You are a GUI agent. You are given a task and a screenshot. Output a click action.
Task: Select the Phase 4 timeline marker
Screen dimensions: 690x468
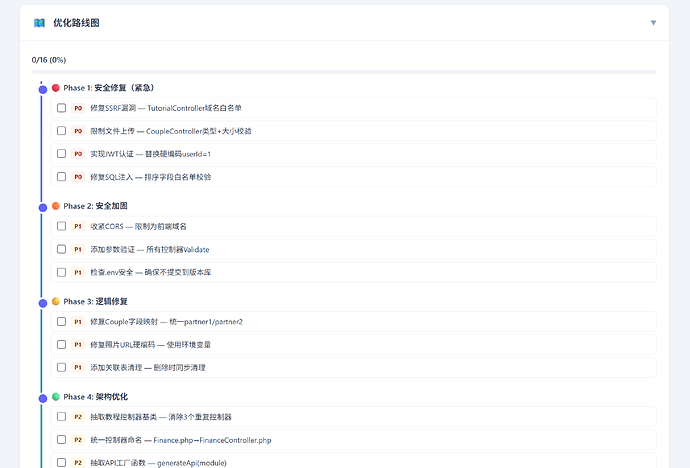click(43, 399)
